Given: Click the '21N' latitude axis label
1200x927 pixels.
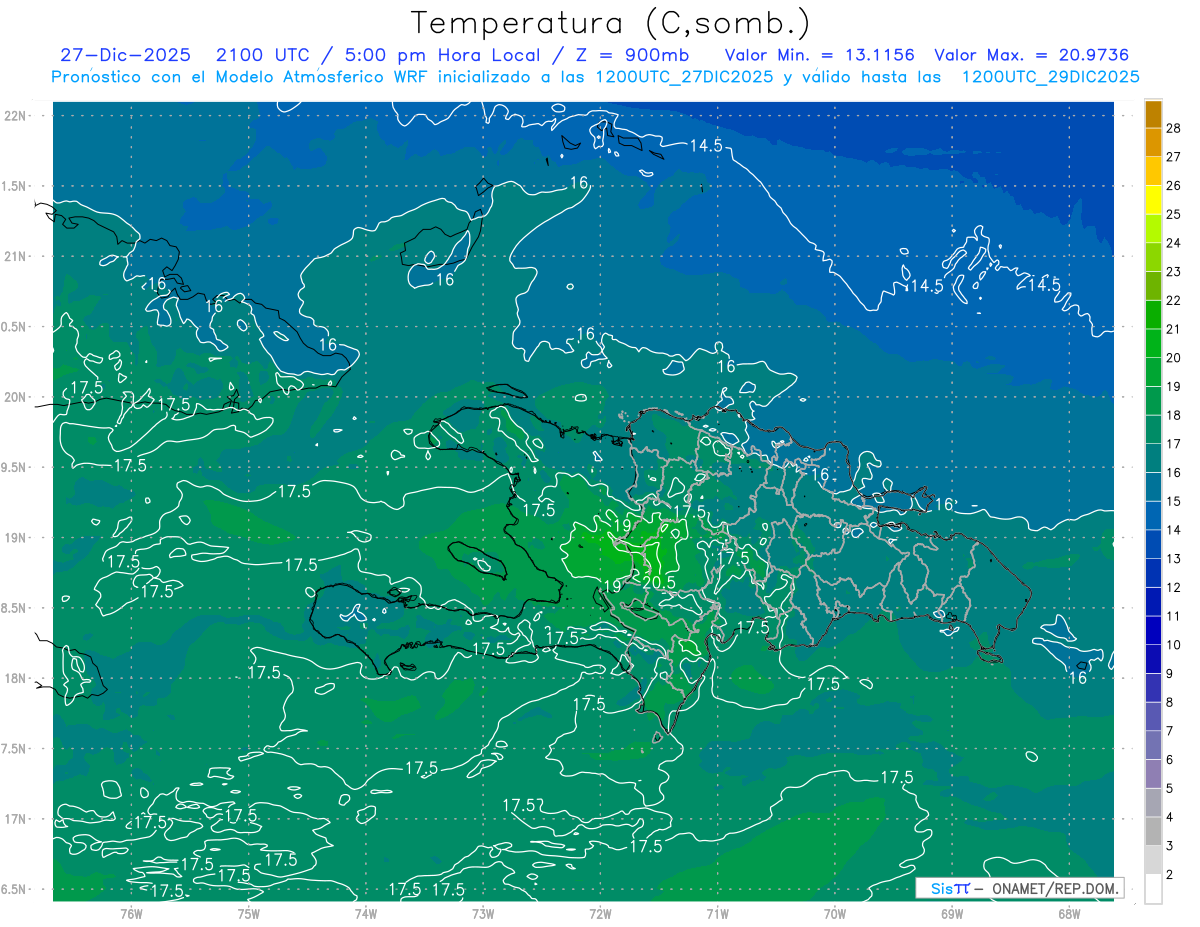Looking at the screenshot, I should [x=17, y=257].
